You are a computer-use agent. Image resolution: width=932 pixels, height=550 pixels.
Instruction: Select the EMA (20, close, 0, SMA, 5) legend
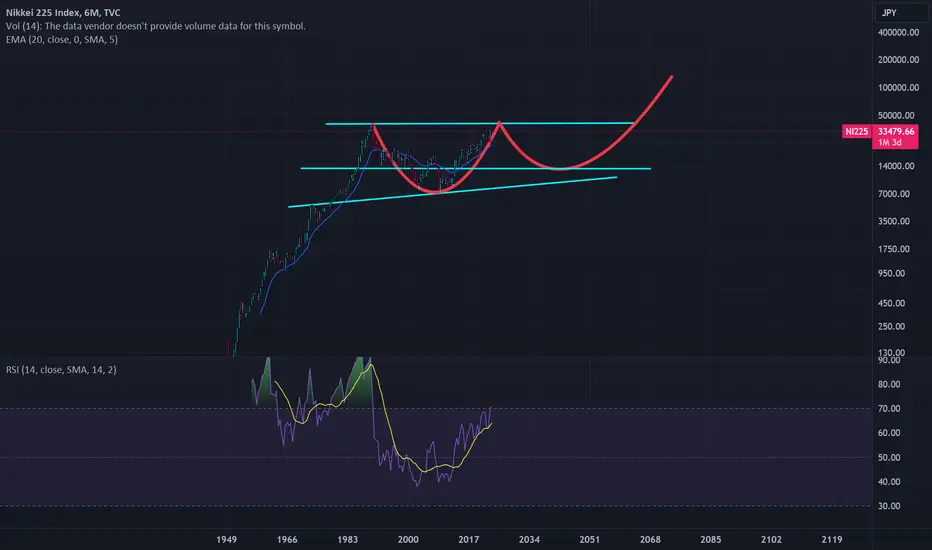(x=62, y=40)
